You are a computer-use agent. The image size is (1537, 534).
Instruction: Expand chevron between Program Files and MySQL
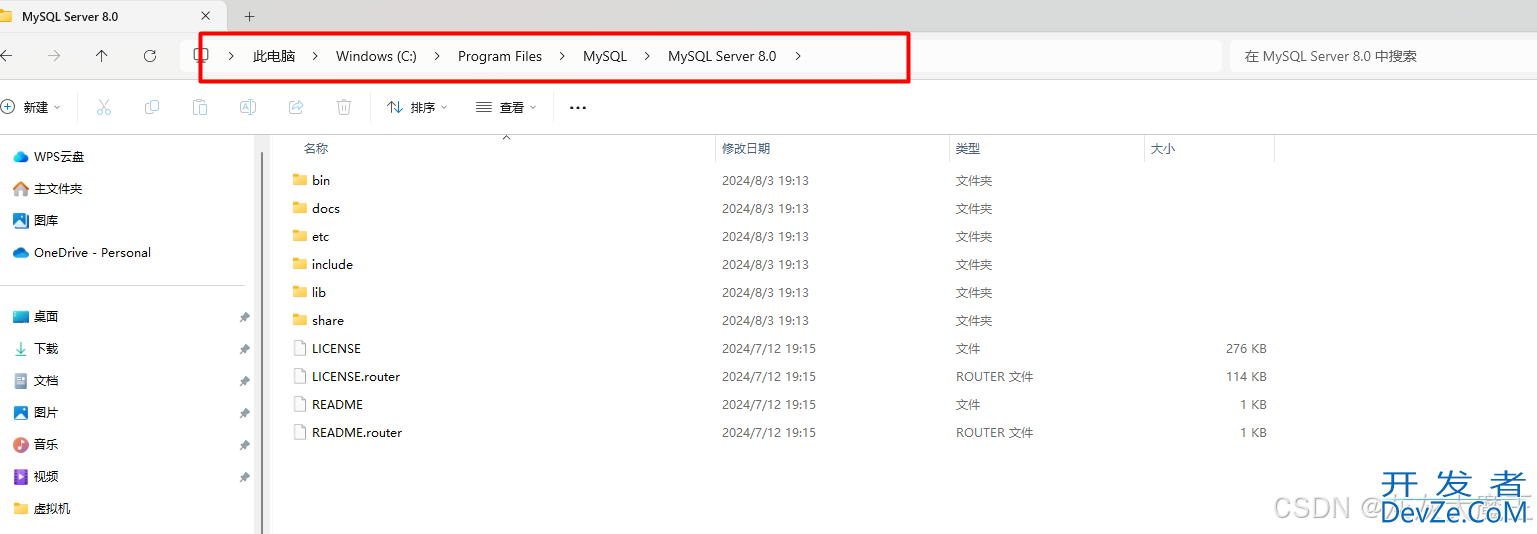563,56
